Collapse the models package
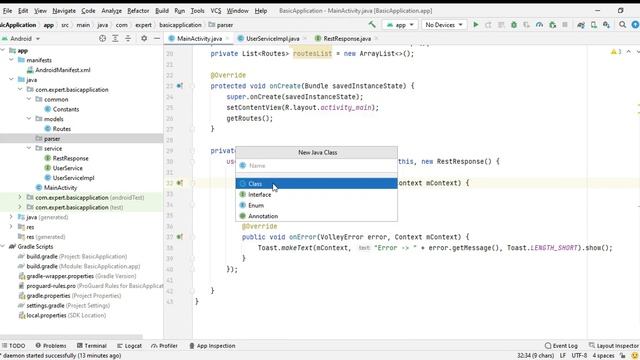 point(29,119)
